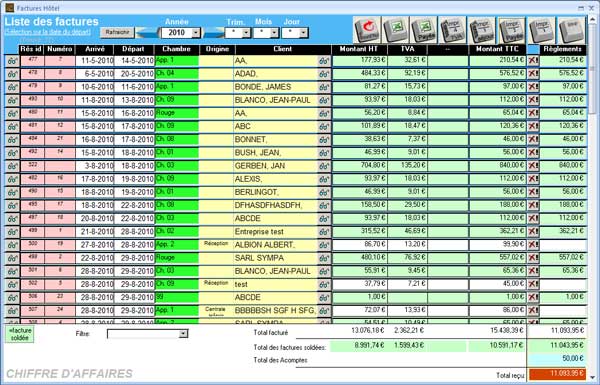Click the 'Sélection sur la date du départ' link
The image size is (600, 385).
coord(48,32)
